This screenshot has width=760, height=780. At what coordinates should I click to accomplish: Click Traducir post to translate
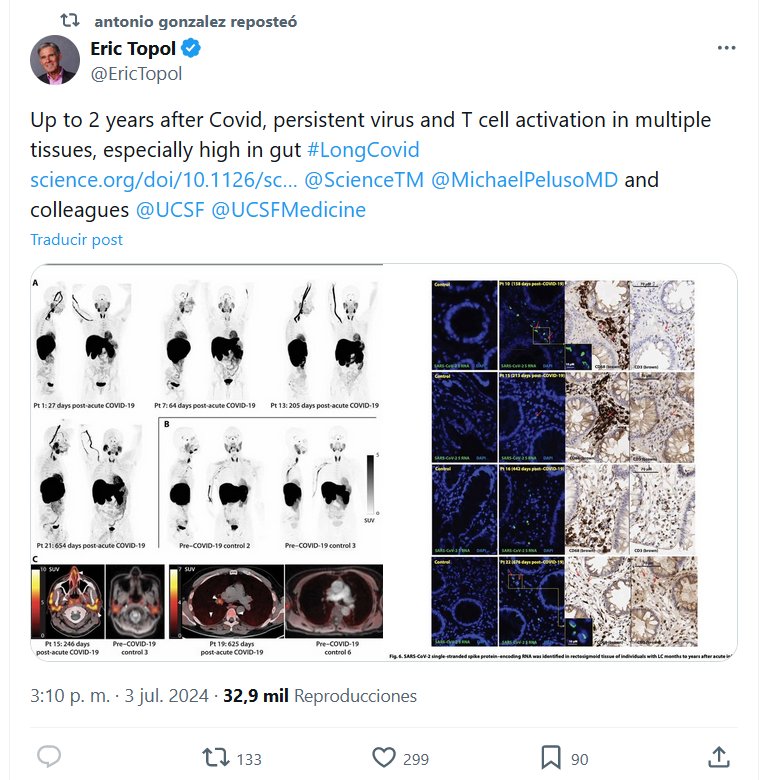(76, 240)
